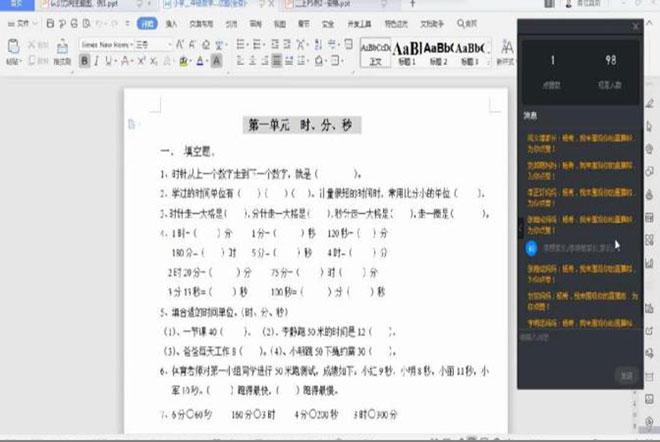Open the font size dropdown

point(169,44)
